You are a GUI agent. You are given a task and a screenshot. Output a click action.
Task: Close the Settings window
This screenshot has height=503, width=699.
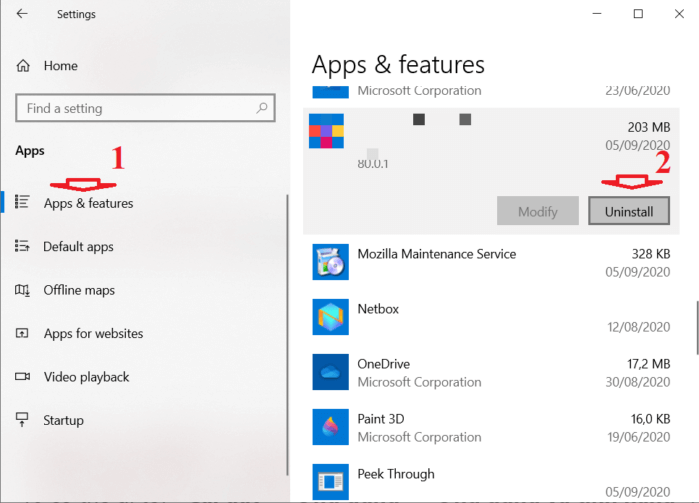tap(679, 14)
